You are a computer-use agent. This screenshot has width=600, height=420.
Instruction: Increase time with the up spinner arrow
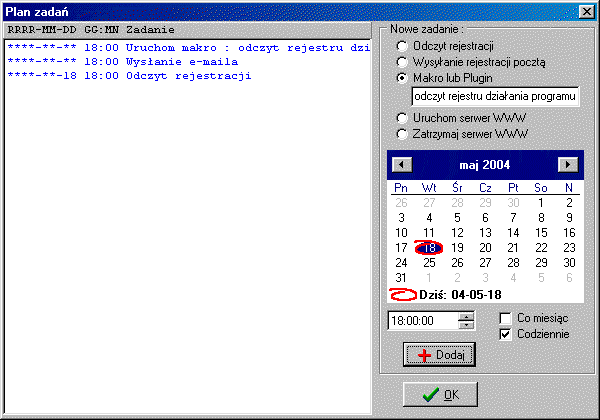[x=465, y=317]
